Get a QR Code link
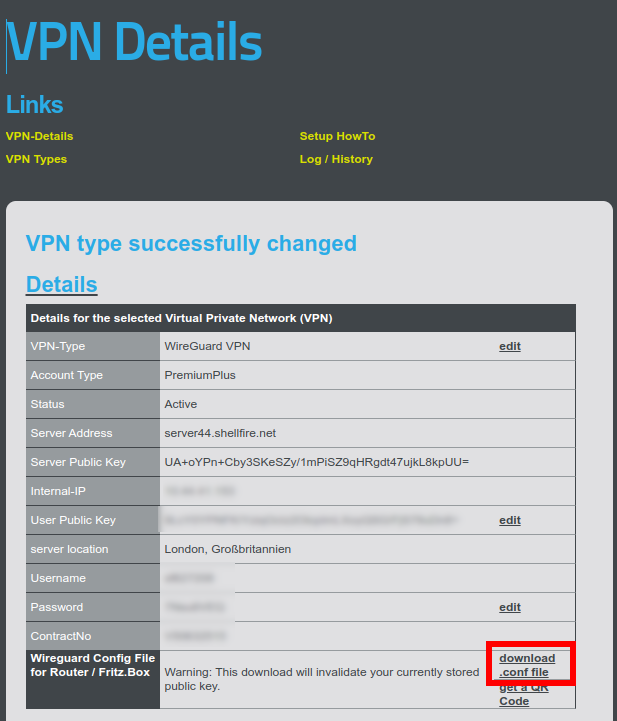 [524, 694]
